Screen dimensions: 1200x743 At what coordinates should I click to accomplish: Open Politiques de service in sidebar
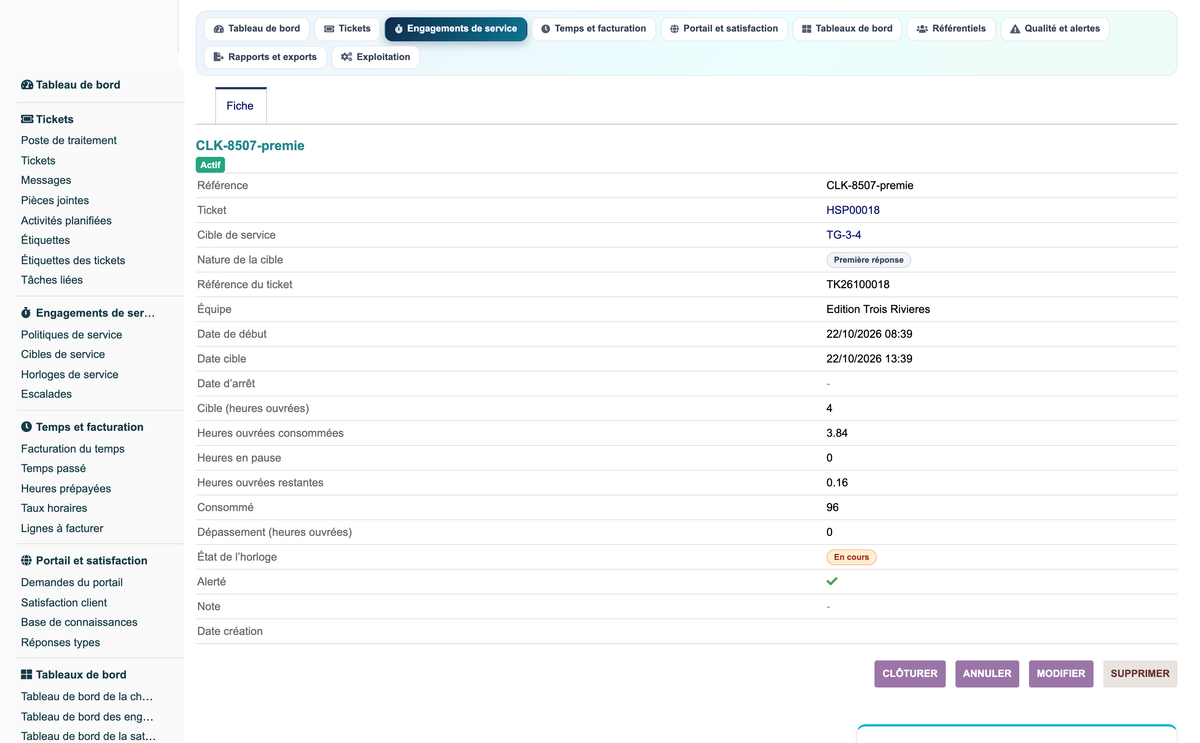coord(72,335)
